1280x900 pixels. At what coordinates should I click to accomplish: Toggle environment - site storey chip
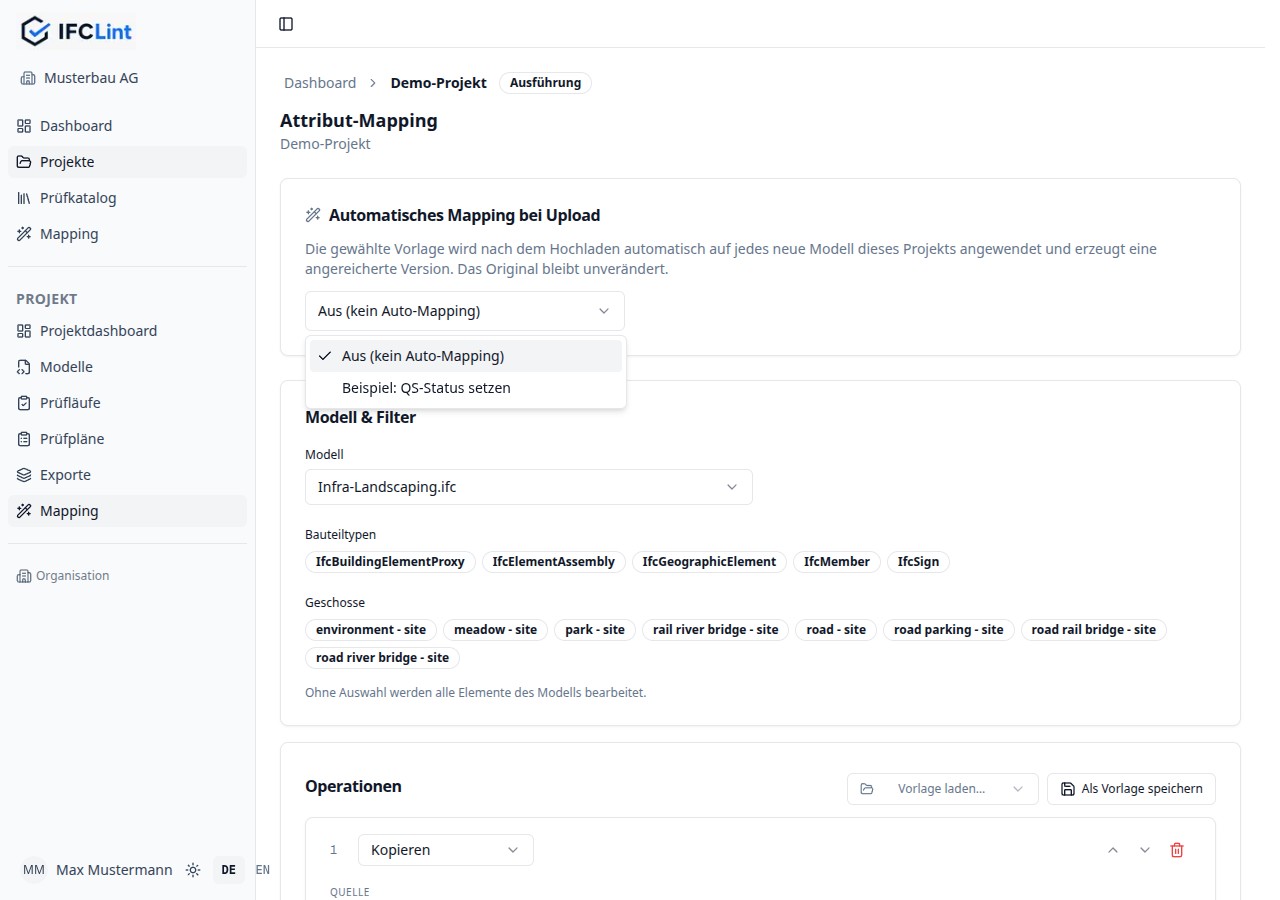point(371,630)
